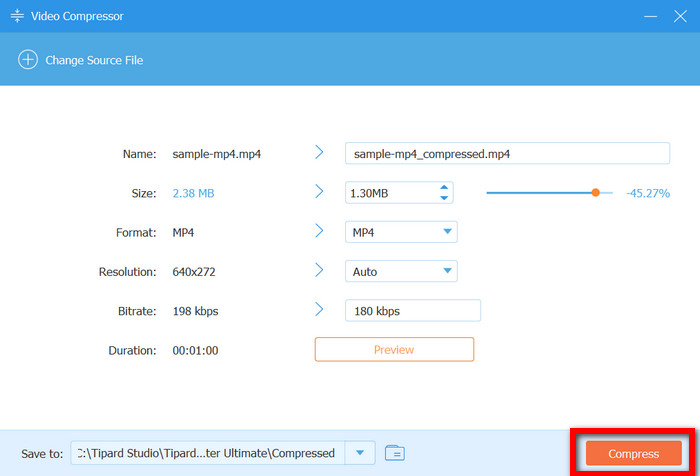Click the arrow next to sample-mp4.mp4 name

320,153
